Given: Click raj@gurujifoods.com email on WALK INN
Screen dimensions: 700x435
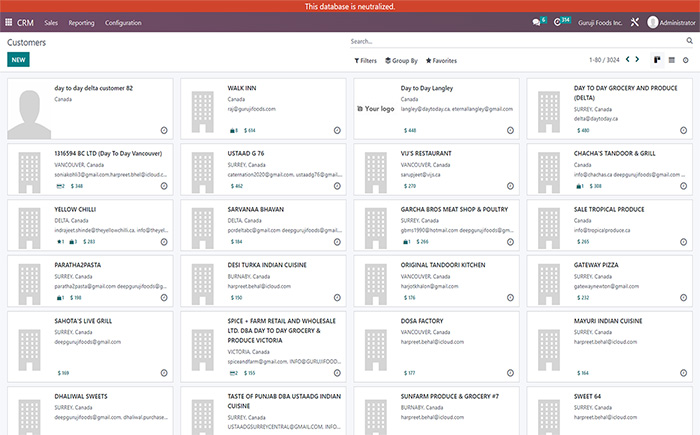Looking at the screenshot, I should [251, 109].
